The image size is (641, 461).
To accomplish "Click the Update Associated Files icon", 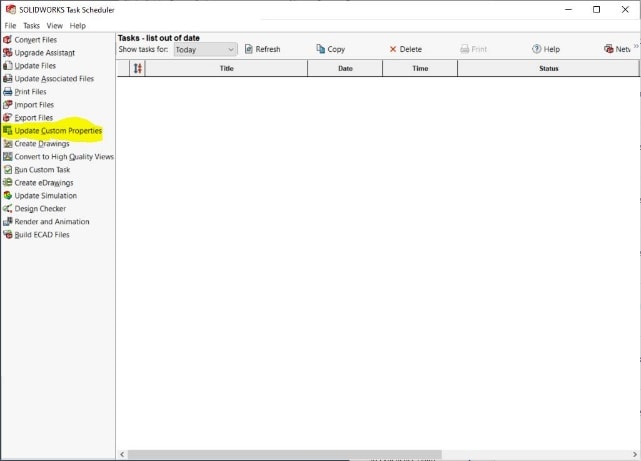I will coord(7,78).
